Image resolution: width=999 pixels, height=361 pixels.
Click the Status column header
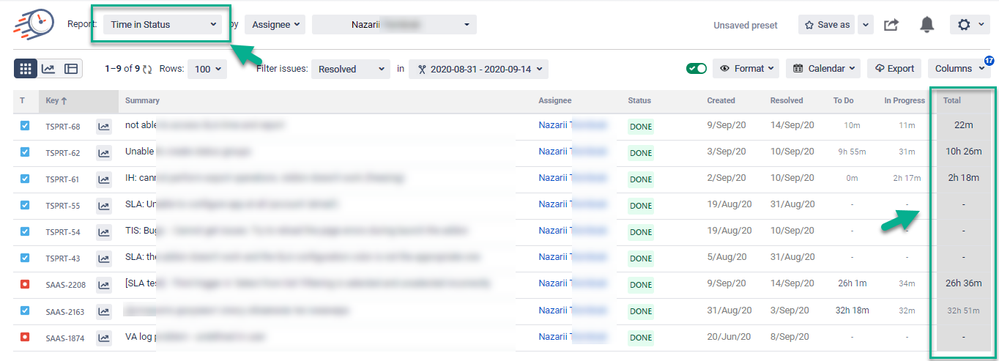pyautogui.click(x=639, y=101)
